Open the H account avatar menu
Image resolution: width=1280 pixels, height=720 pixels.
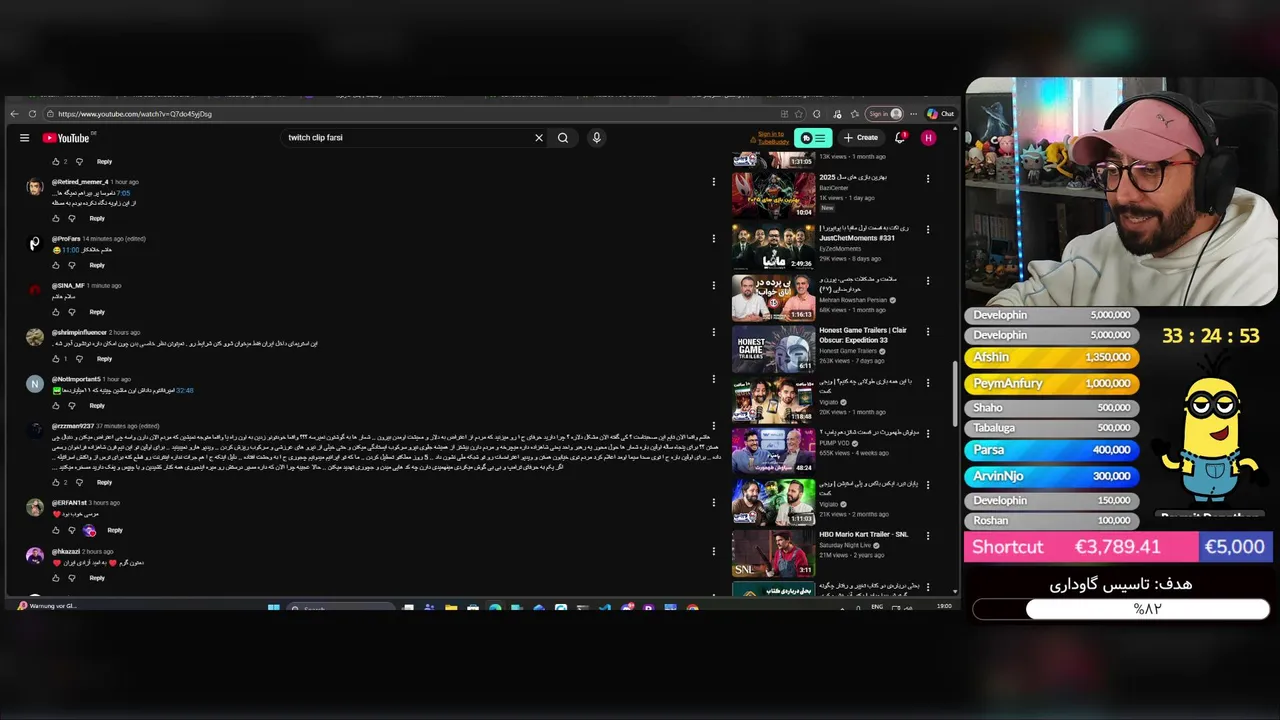928,138
